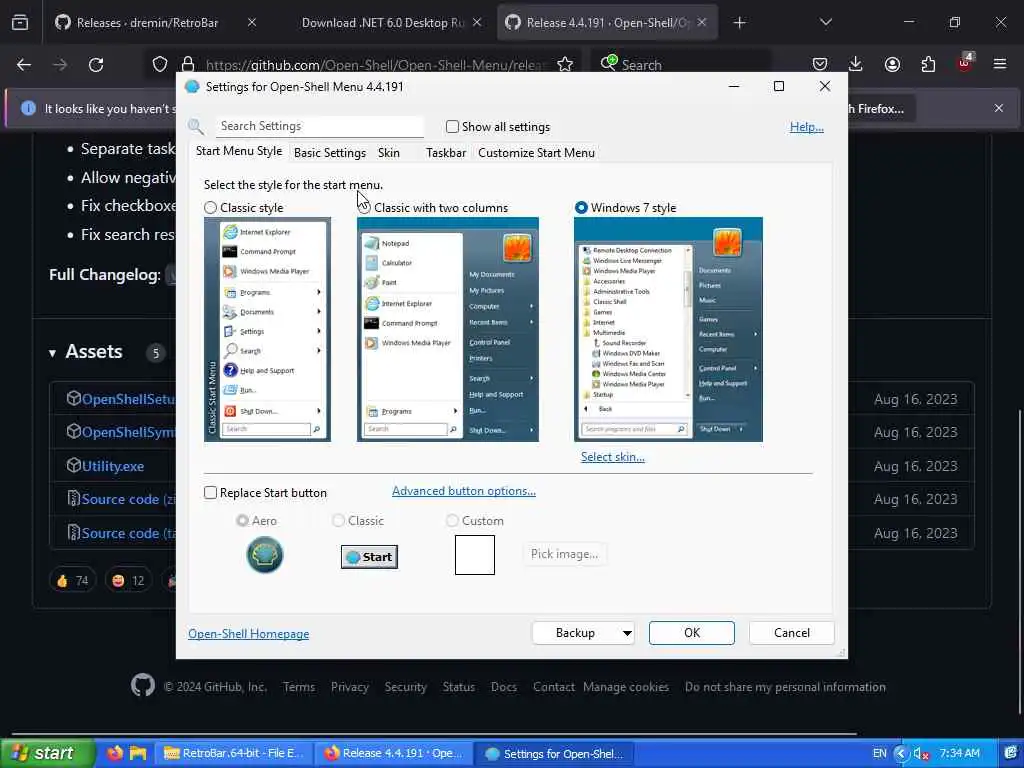Click the GitHub URL address field
The width and height of the screenshot is (1024, 768).
[x=376, y=65]
